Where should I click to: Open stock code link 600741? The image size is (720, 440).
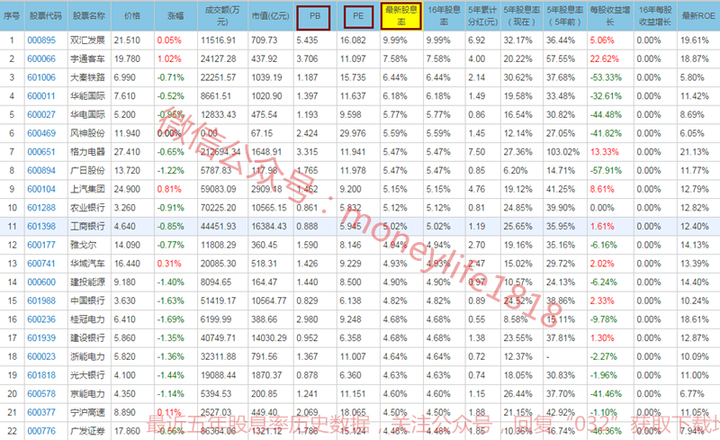click(41, 264)
